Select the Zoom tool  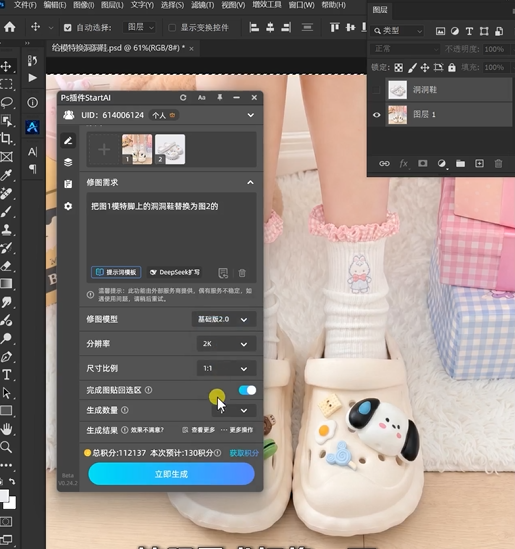pos(6,447)
